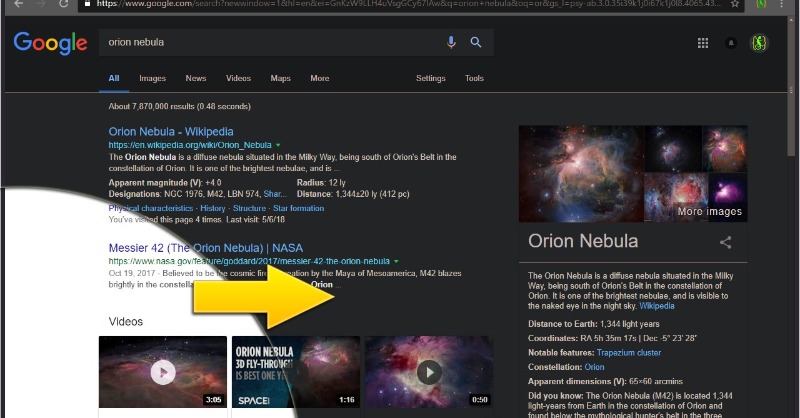Open the top-middle small nebula image

(673, 149)
